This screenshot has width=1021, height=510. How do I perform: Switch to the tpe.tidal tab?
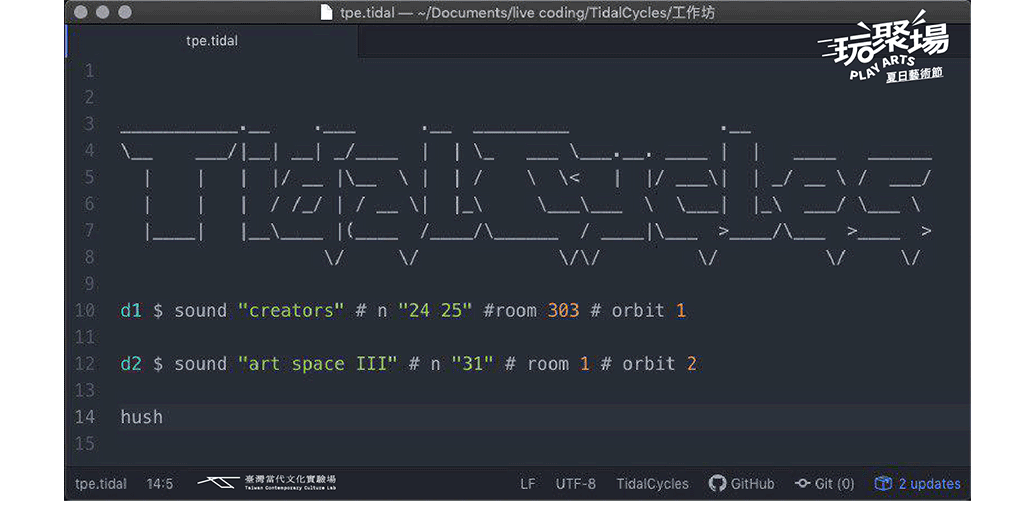click(x=212, y=41)
